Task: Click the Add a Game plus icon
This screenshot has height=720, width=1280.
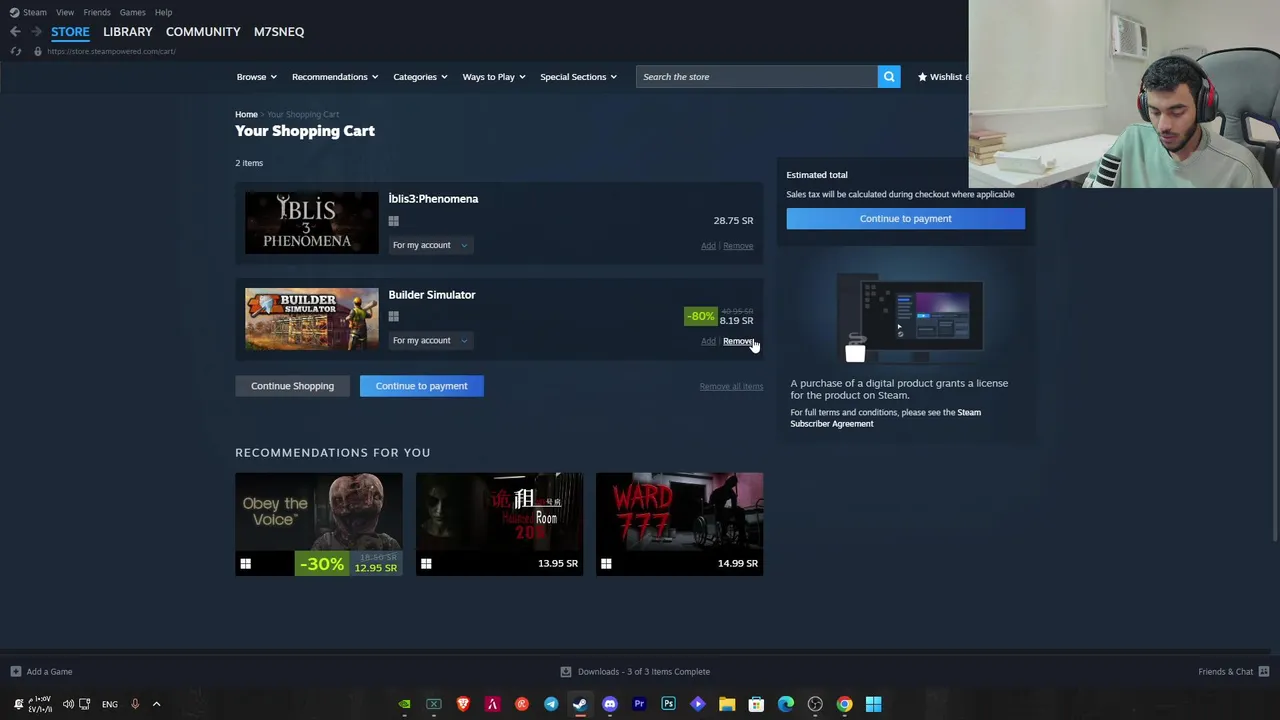Action: coord(15,672)
